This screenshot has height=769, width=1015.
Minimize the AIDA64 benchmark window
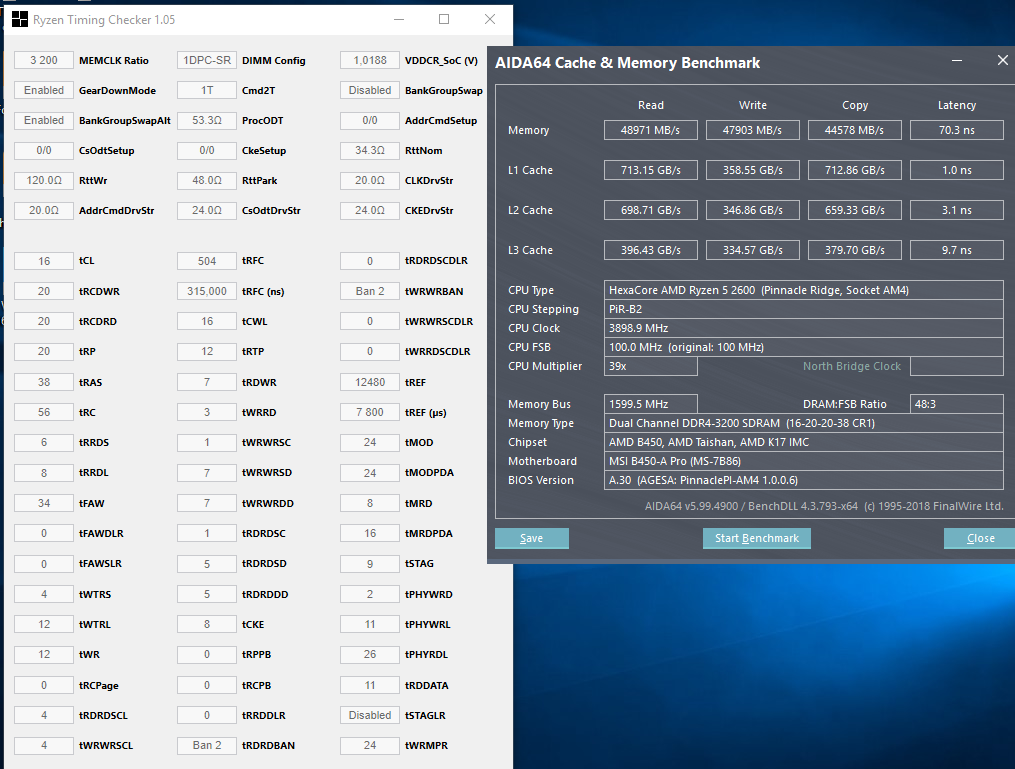coord(957,60)
